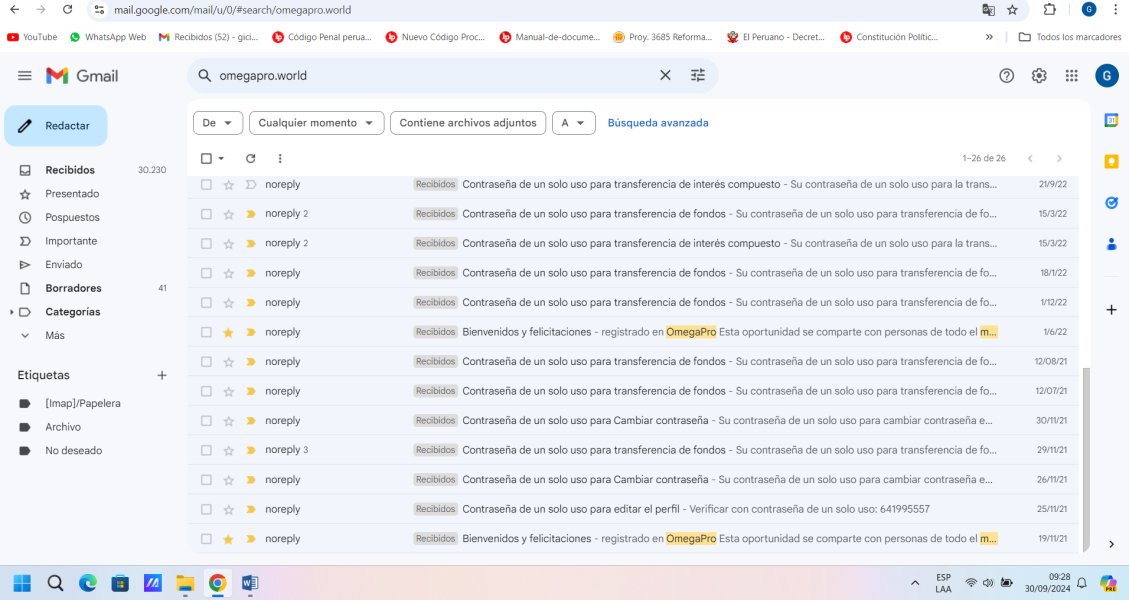Open the Windows Start menu
This screenshot has height=600, width=1129.
pos(22,583)
